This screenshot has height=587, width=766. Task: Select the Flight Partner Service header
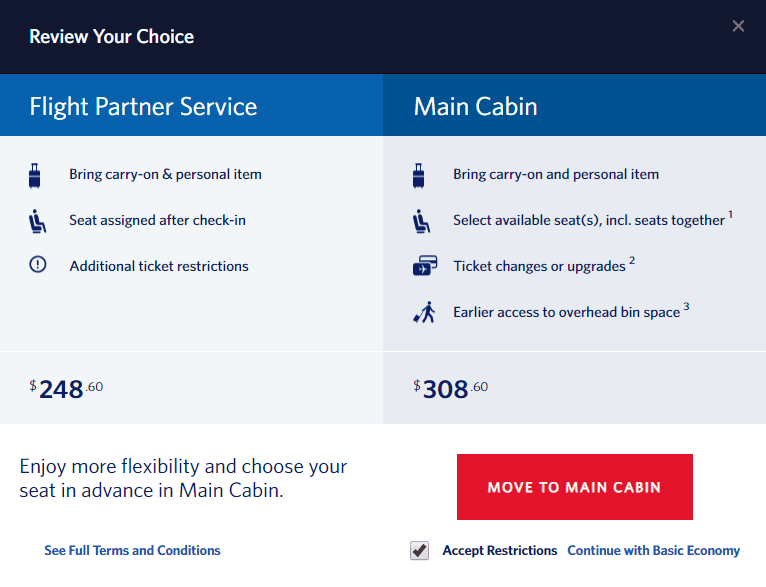click(192, 105)
